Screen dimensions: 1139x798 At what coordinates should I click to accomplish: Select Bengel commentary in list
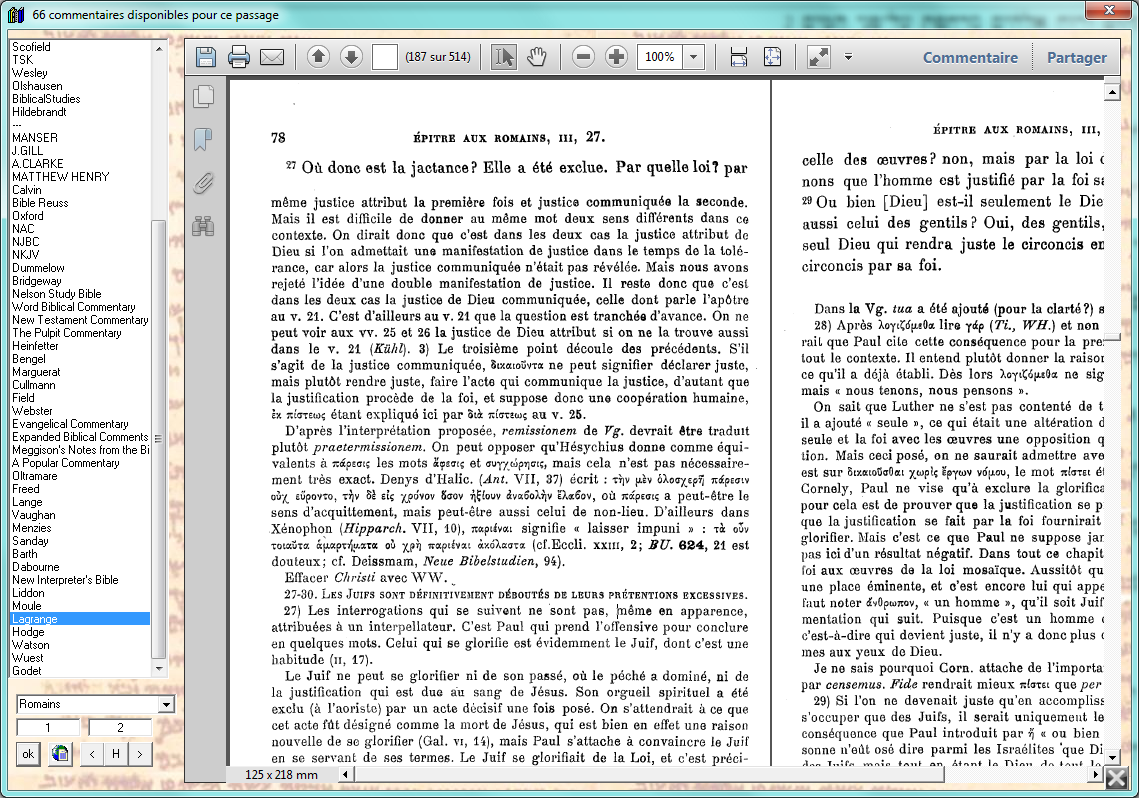(29, 359)
